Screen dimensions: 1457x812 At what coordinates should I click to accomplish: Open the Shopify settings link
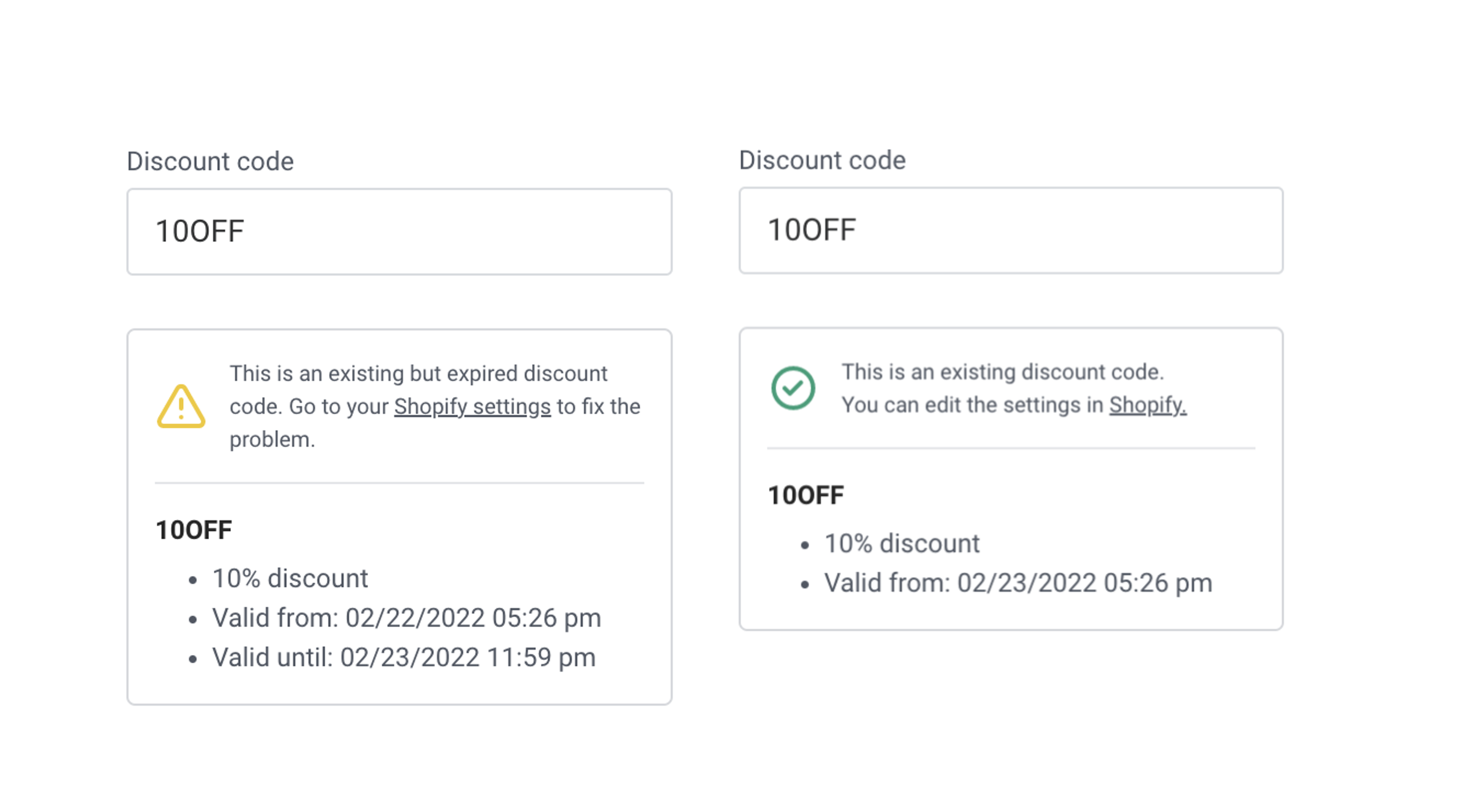tap(472, 406)
